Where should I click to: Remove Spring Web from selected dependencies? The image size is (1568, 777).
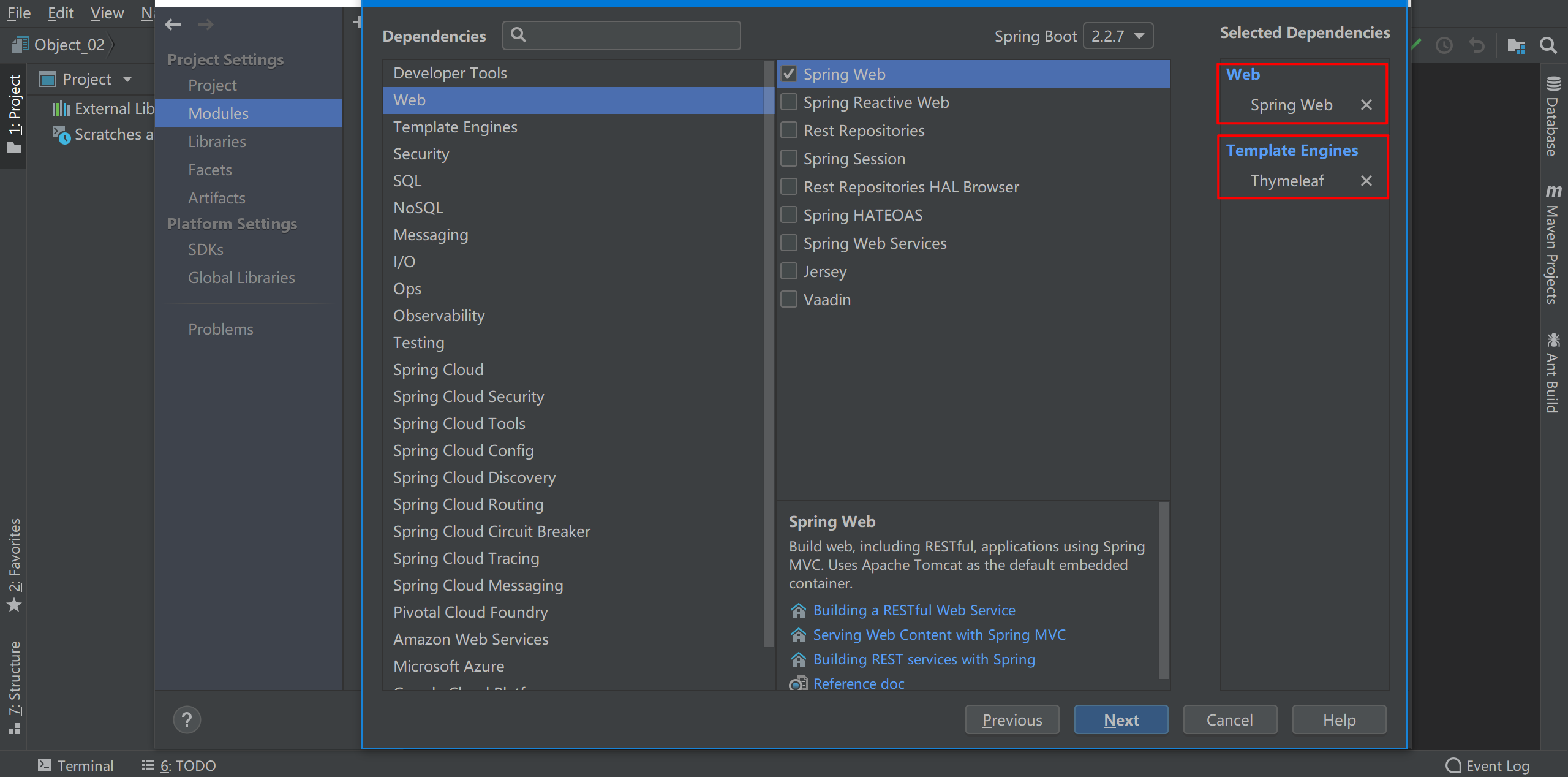pyautogui.click(x=1366, y=105)
